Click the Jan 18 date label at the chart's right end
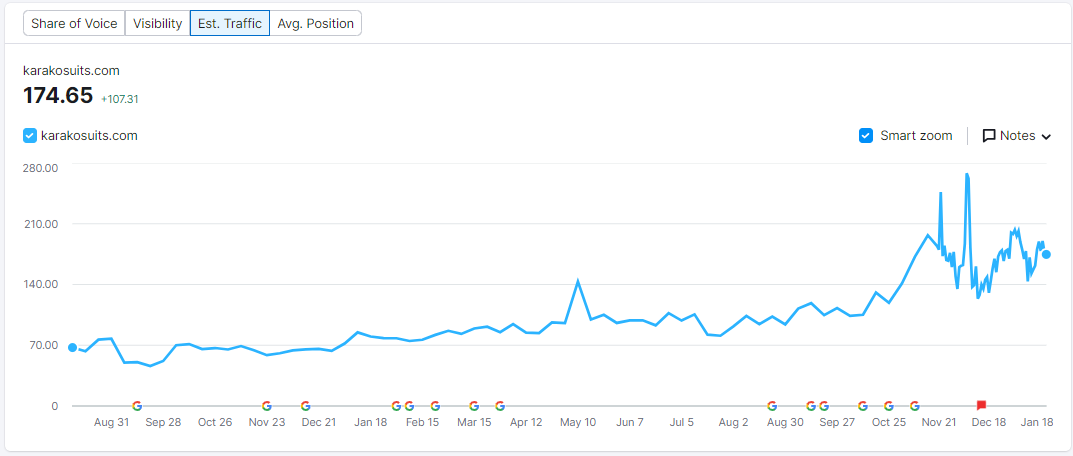1073x456 pixels. coord(1038,422)
